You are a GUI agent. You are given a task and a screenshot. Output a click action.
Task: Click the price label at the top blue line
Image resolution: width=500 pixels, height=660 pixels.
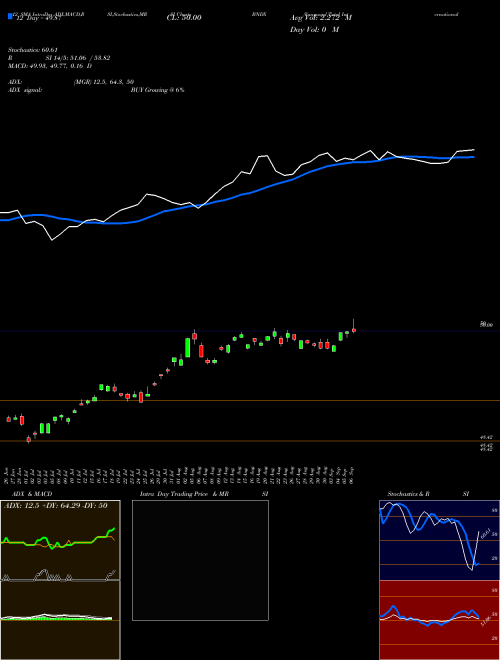487,325
